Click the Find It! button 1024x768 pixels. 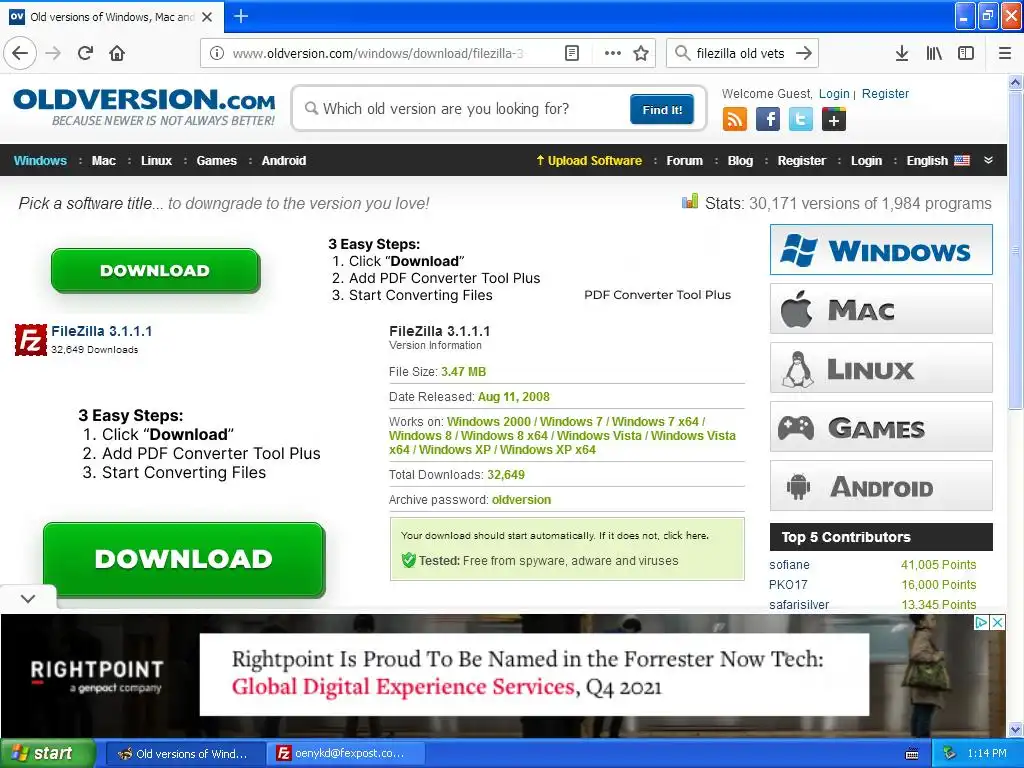tap(662, 110)
